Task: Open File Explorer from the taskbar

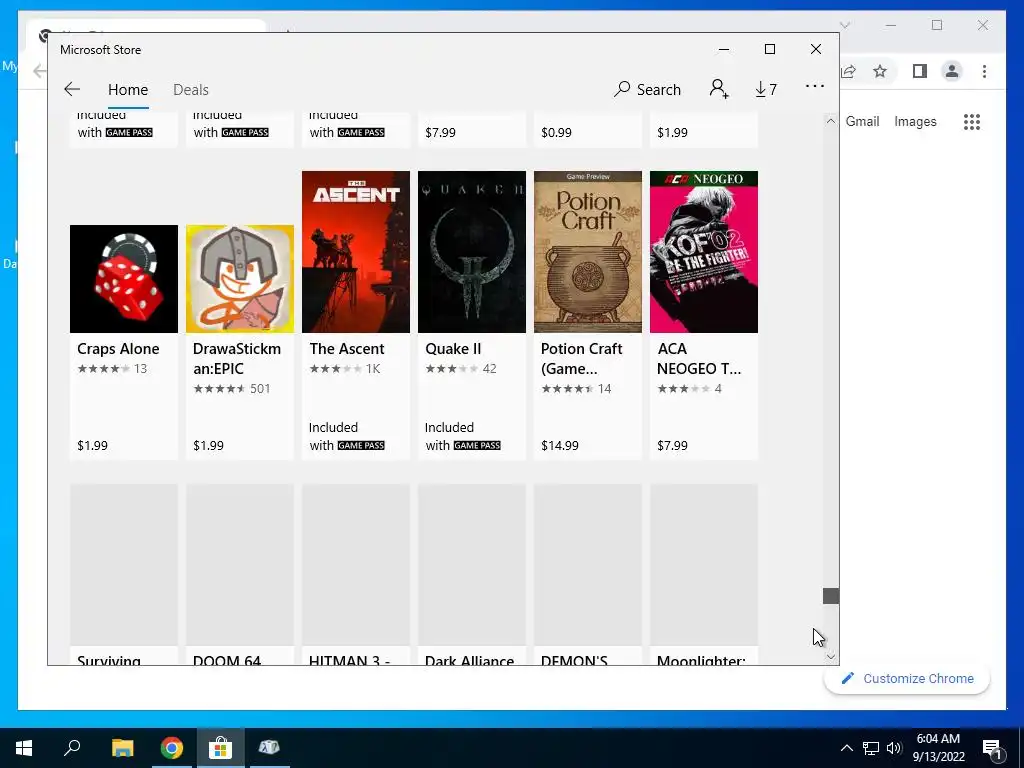Action: 122,748
